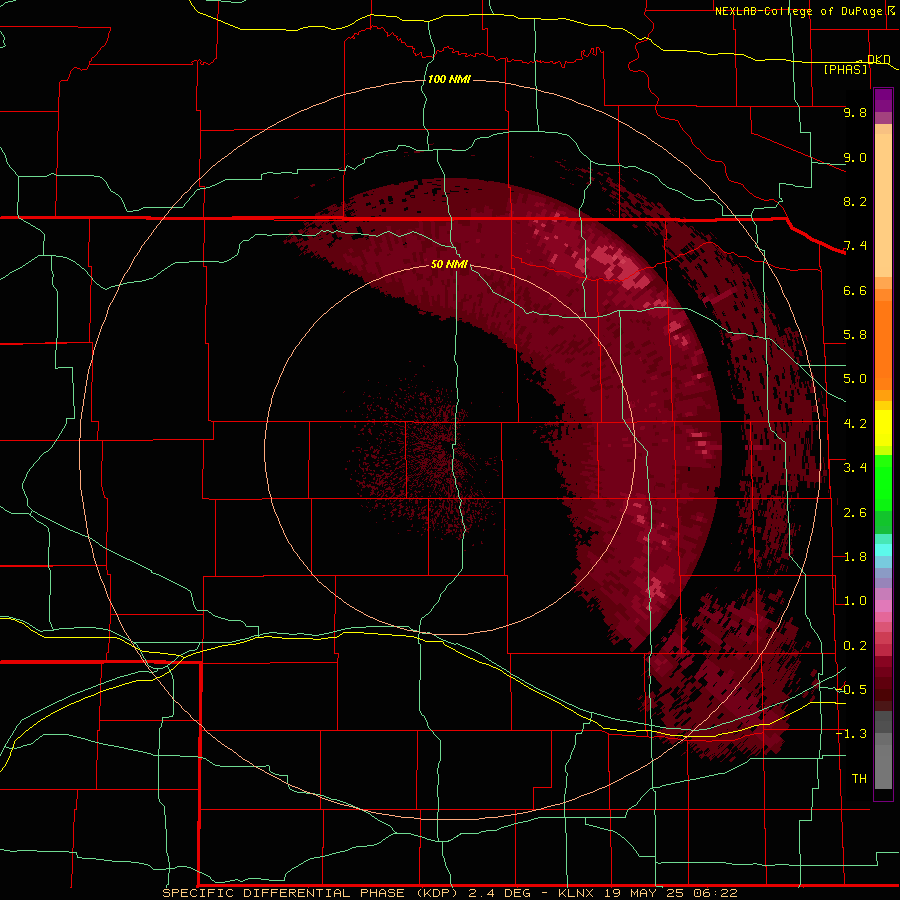
Task: Click the NEXLAB-College of DuPage watermark text
Action: (x=798, y=11)
